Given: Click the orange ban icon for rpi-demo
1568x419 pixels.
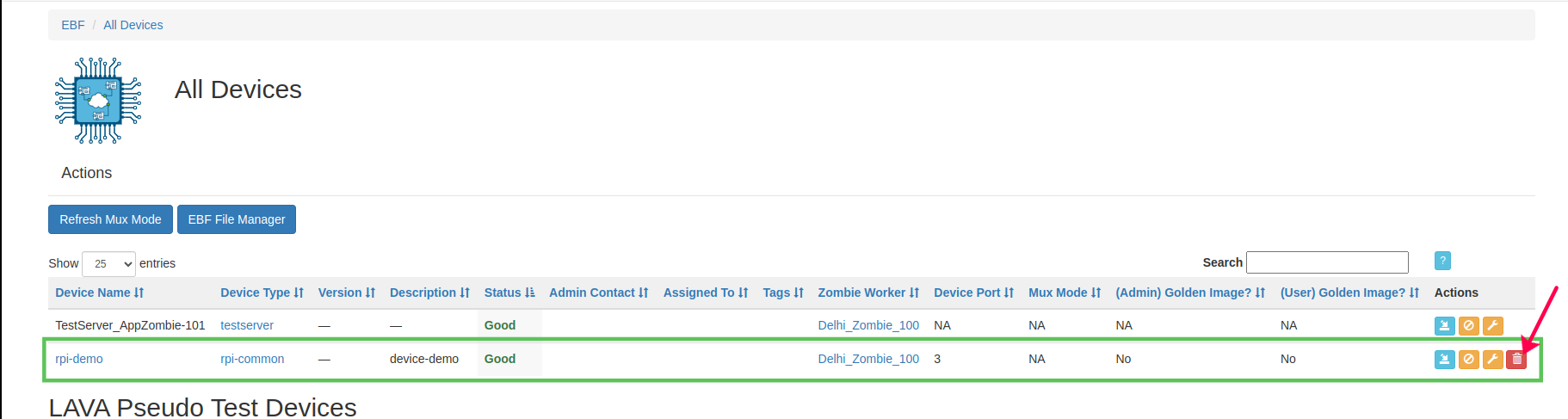Looking at the screenshot, I should point(1469,360).
